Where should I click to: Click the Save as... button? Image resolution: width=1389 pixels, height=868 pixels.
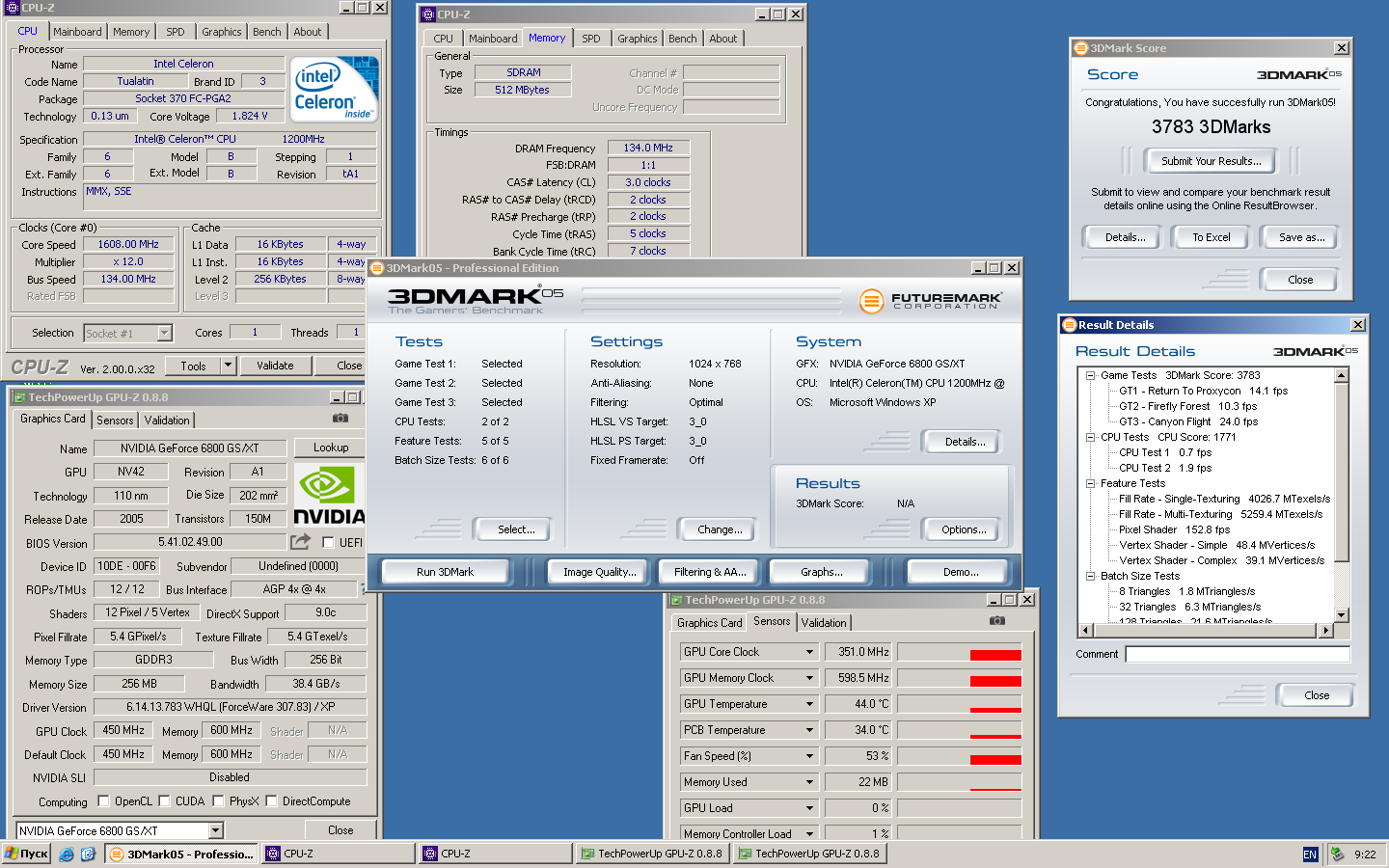[x=1301, y=237]
